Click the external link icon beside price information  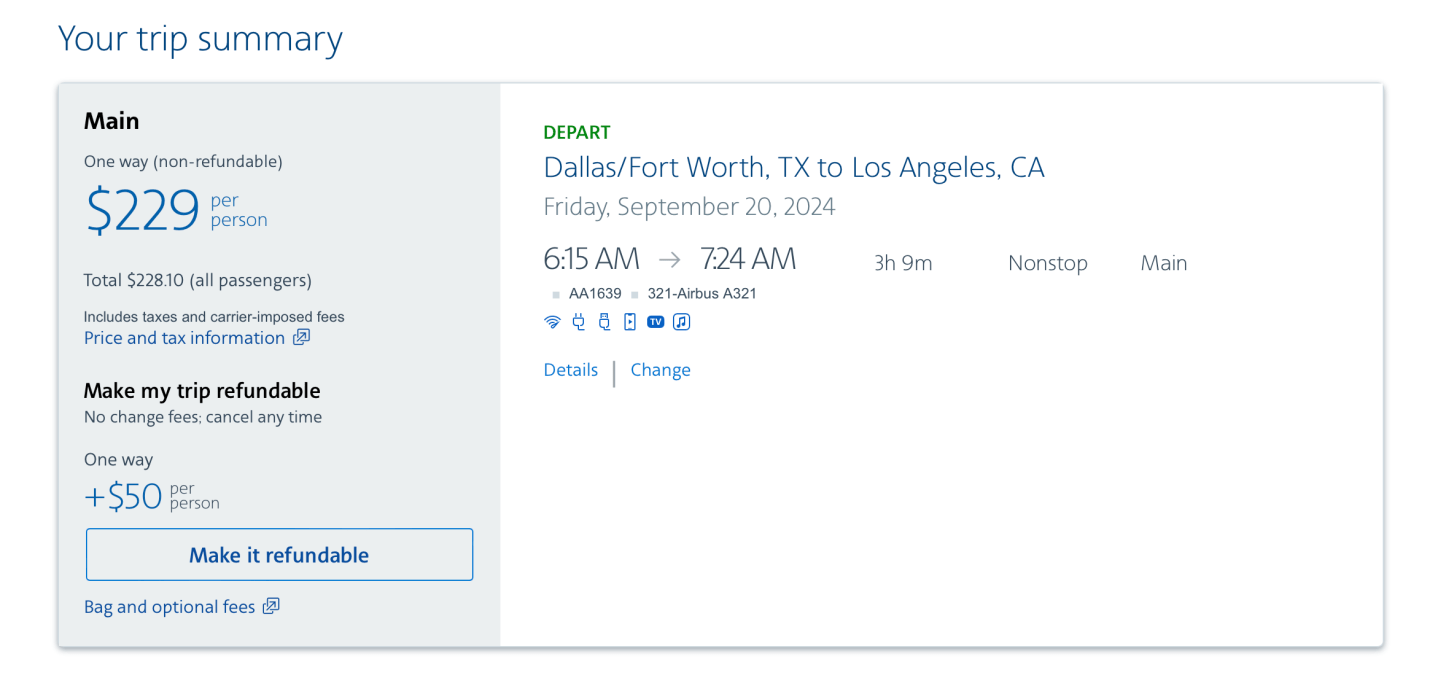click(301, 338)
